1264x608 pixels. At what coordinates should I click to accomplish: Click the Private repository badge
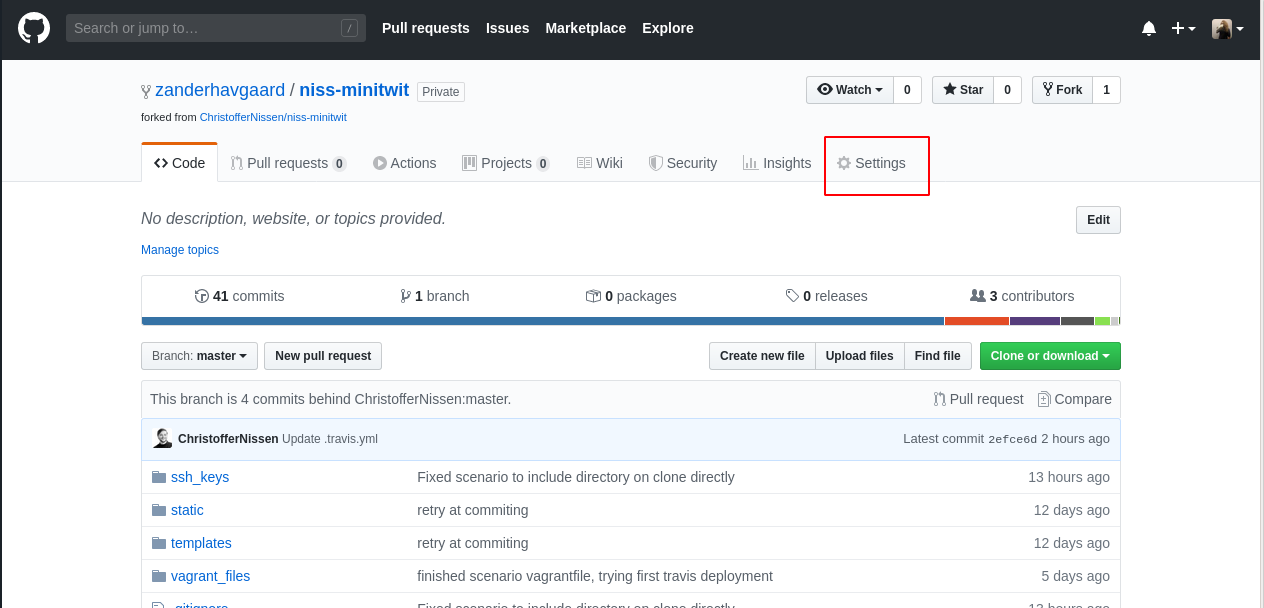tap(441, 92)
